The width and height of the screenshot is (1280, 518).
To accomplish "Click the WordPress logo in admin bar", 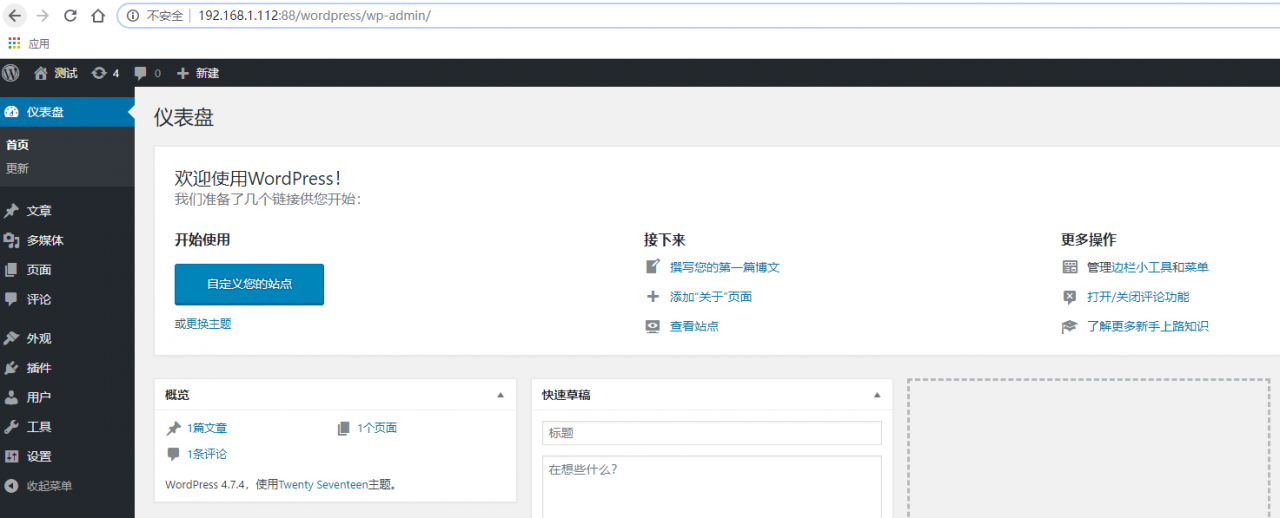I will [11, 73].
